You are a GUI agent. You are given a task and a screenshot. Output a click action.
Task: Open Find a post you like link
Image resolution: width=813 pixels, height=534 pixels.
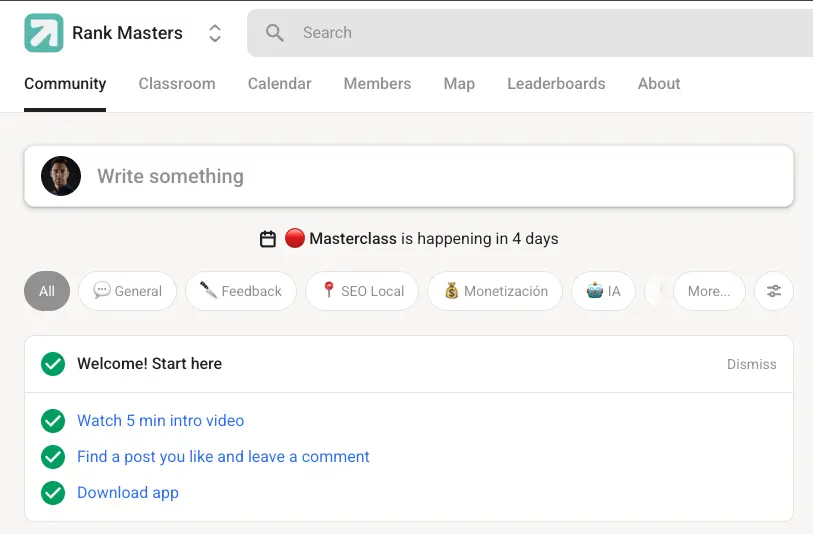[223, 457]
